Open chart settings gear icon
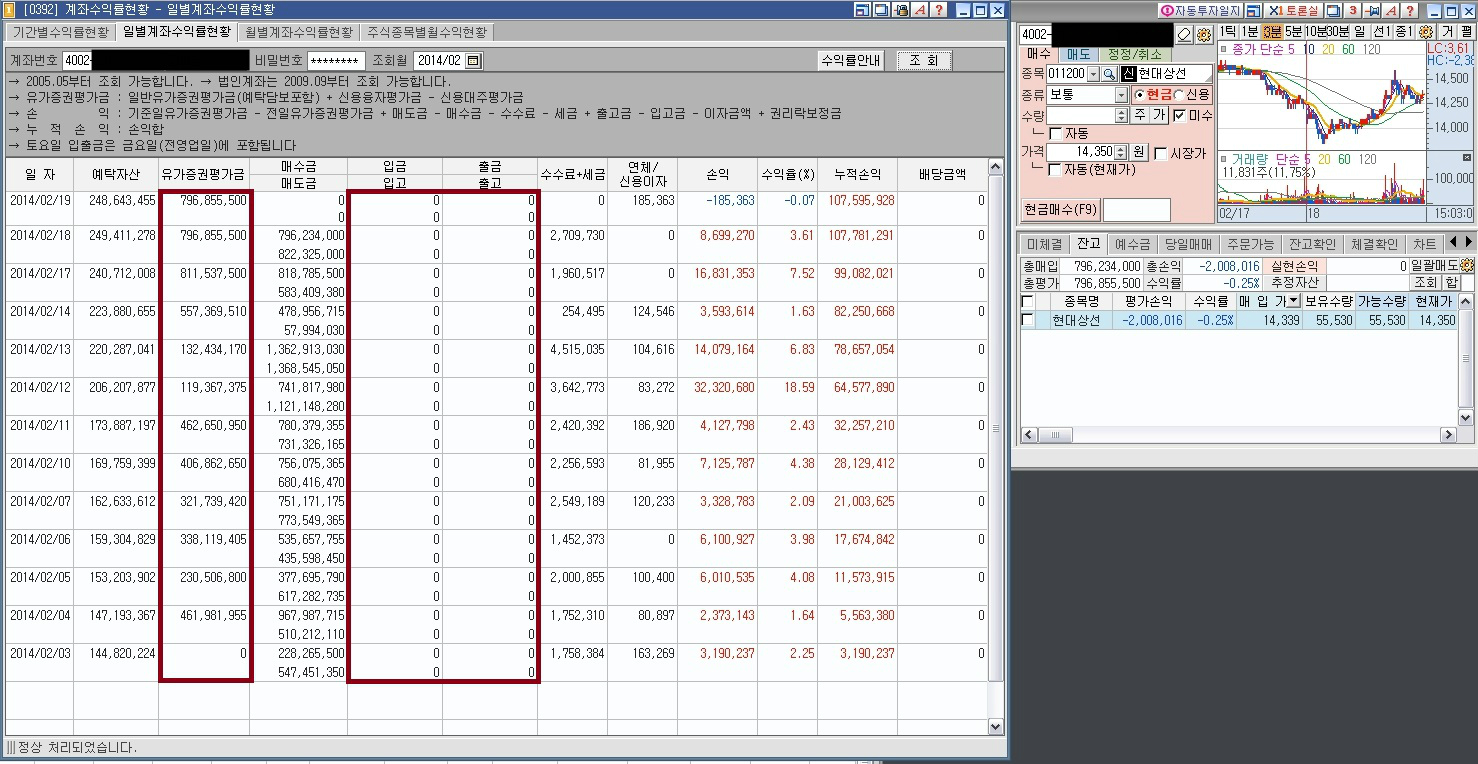The image size is (1478, 764). click(1425, 32)
